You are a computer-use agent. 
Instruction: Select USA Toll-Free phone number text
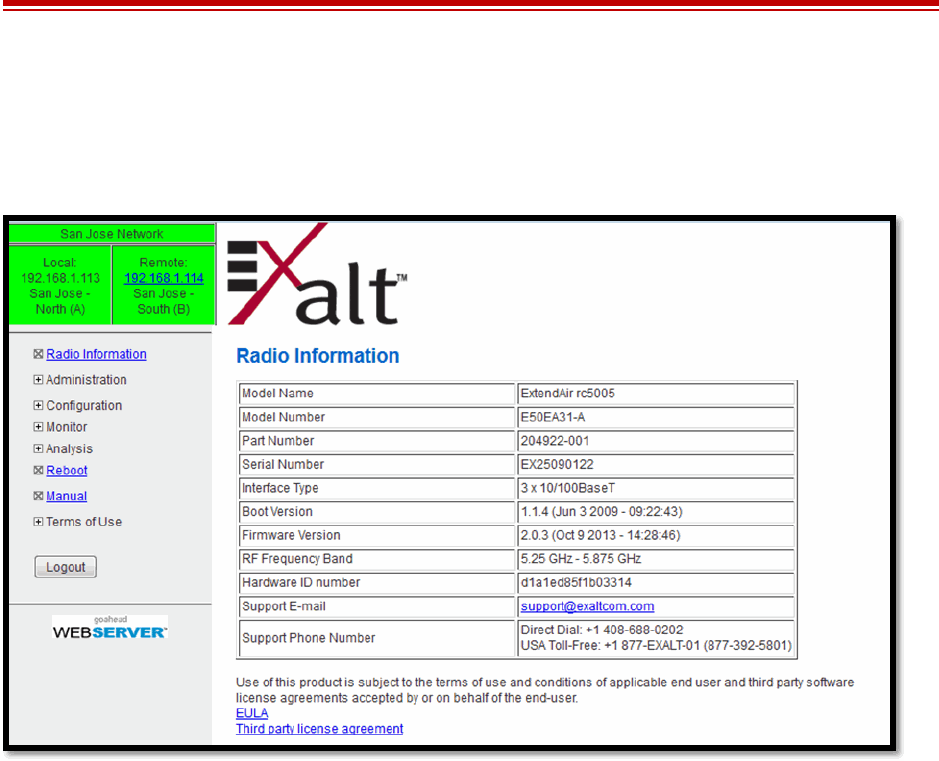(x=656, y=645)
